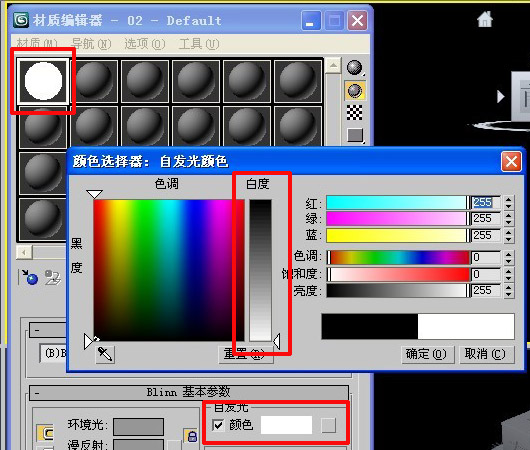Click the red 红 value up arrow
The height and width of the screenshot is (450, 530).
pos(509,199)
